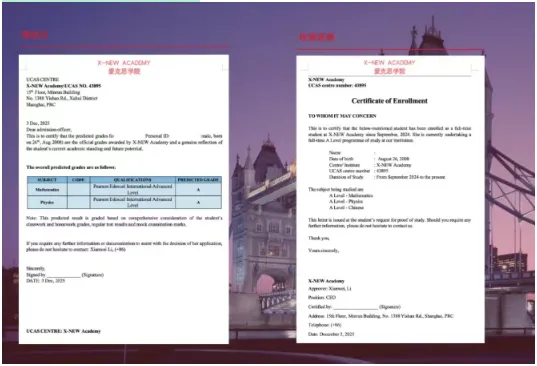Click the "Date of birth" row in certificate
Image resolution: width=537 pixels, height=366 pixels.
369,159
